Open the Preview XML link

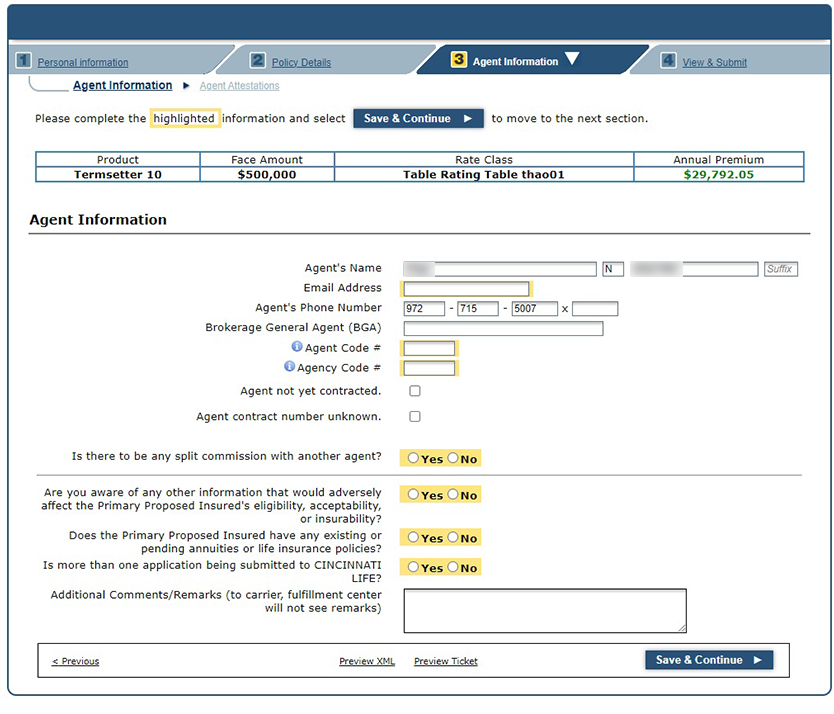tap(367, 661)
